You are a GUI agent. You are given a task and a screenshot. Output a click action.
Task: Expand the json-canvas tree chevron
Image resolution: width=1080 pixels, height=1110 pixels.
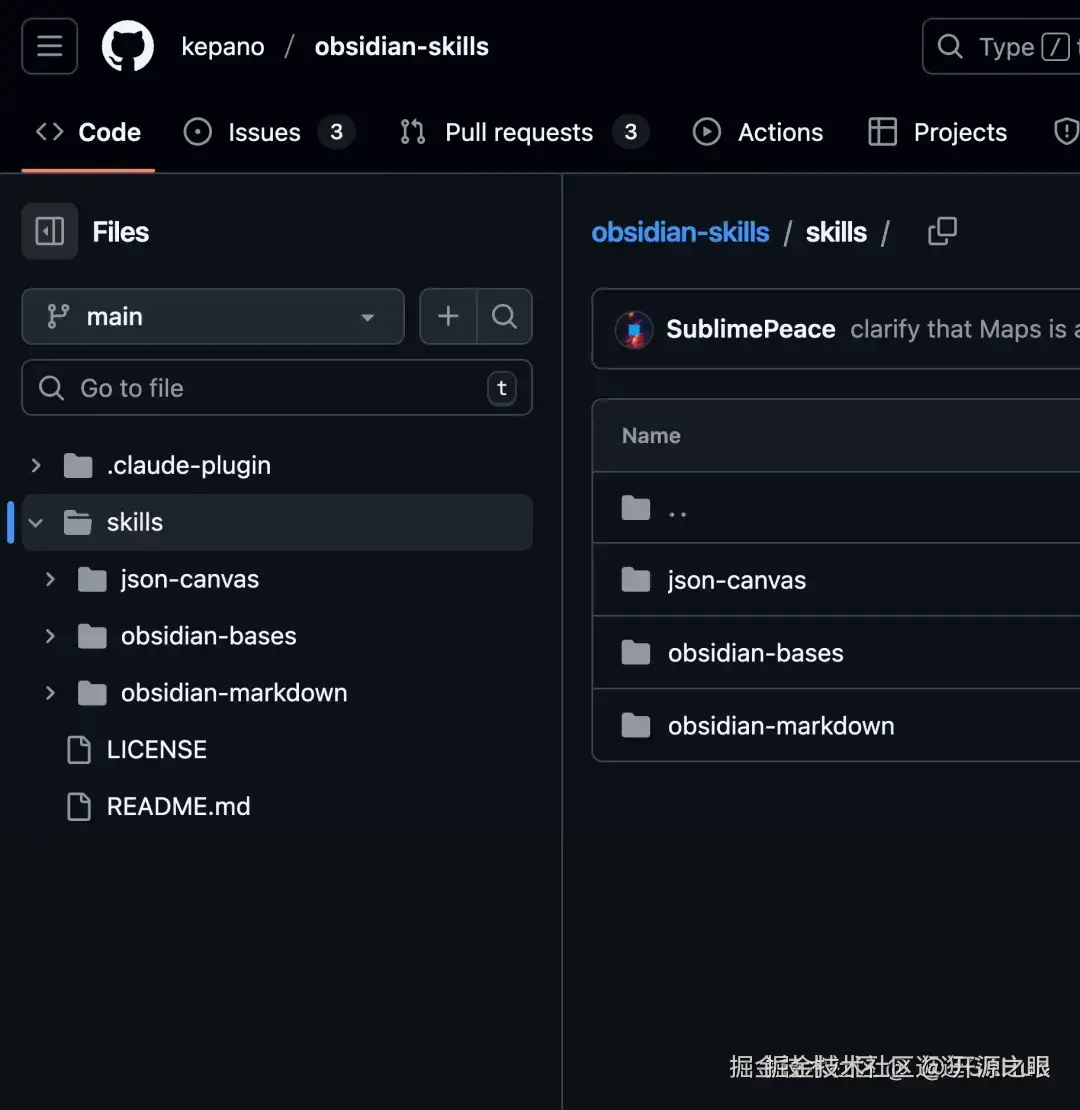coord(50,580)
